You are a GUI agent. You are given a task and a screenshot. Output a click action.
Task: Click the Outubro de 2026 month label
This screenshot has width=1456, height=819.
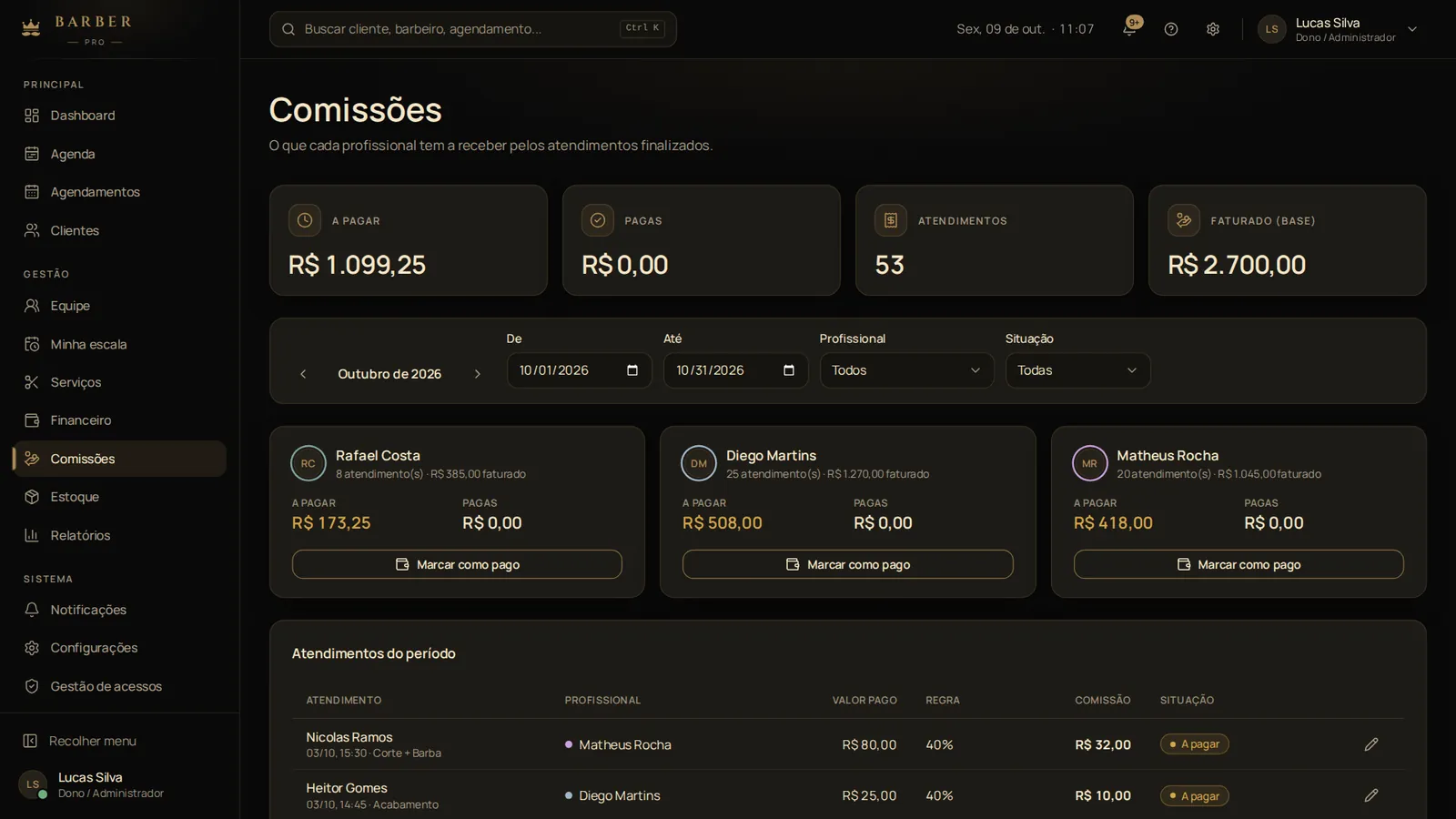[389, 374]
